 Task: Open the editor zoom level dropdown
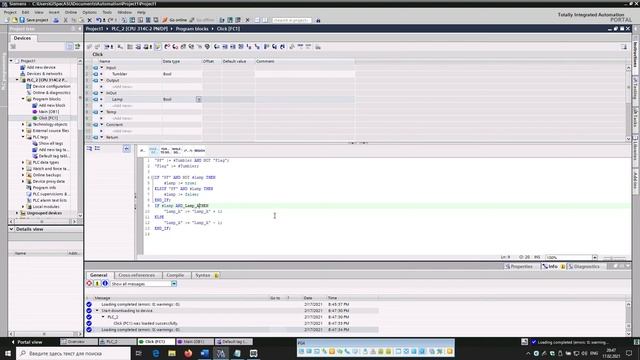point(595,257)
